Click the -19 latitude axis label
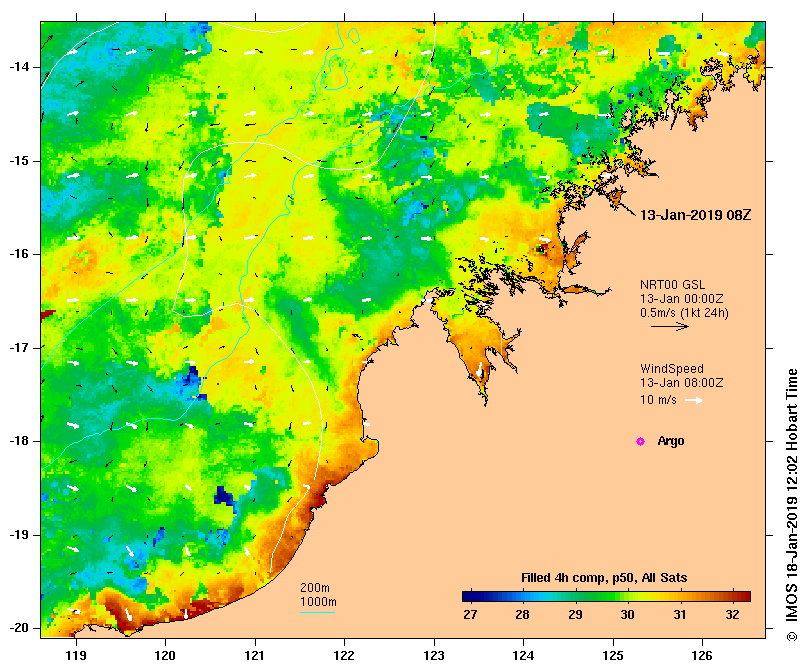This screenshot has height=672, width=809. click(x=19, y=535)
